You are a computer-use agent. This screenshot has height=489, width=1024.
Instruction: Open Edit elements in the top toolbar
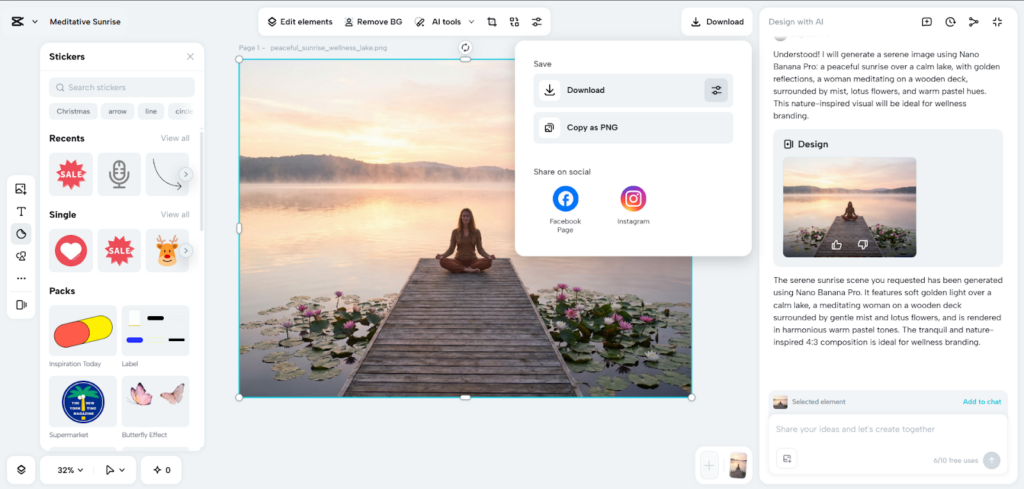click(300, 22)
